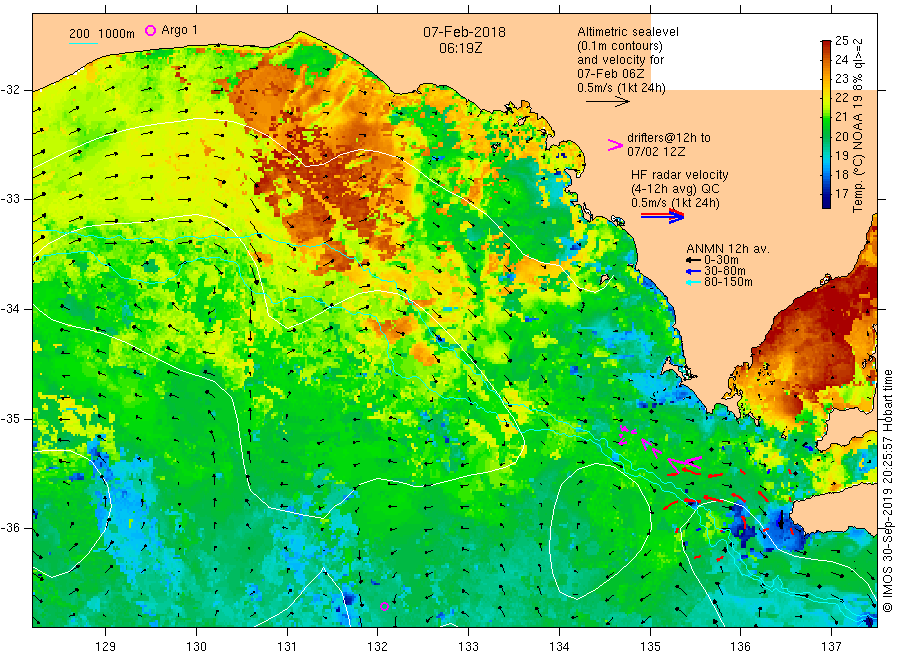Click the temperature color bar
900x660 pixels.
[x=826, y=124]
